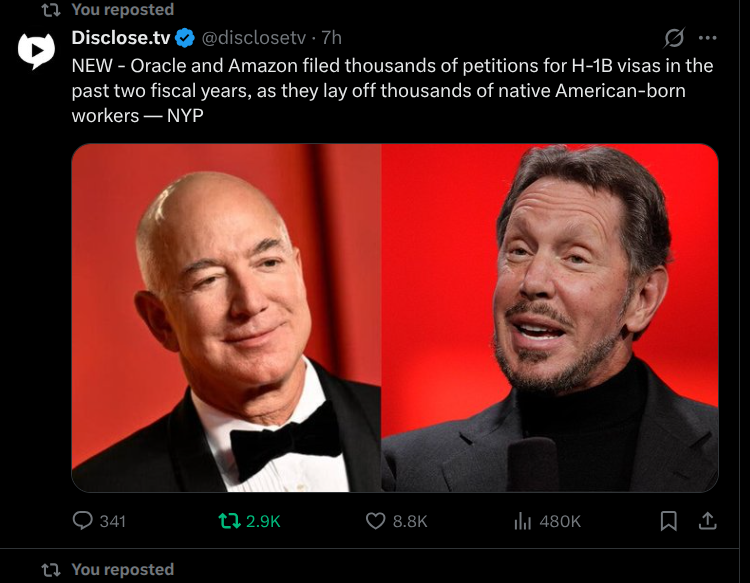Click the bottom "You reposted" label
This screenshot has width=750, height=583.
tap(123, 569)
